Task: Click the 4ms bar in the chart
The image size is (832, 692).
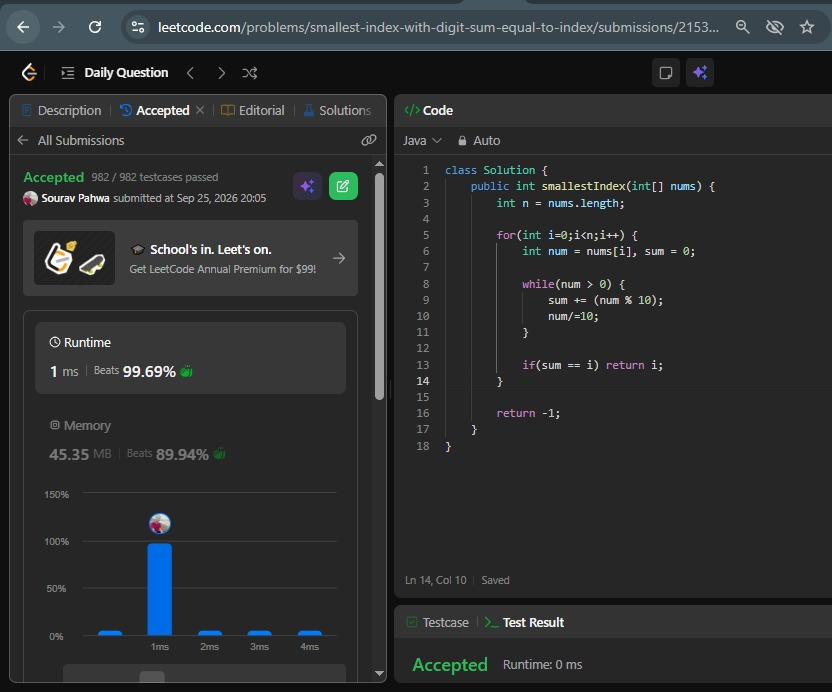Action: [x=310, y=633]
